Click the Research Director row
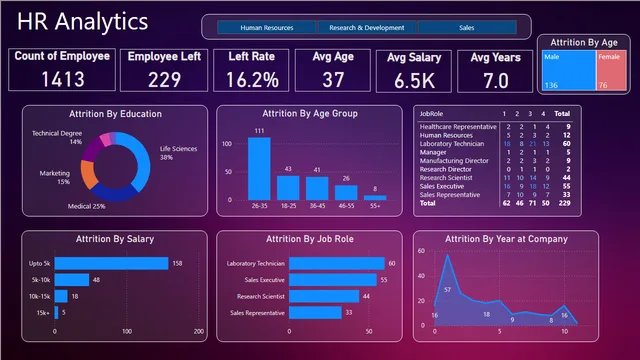 495,169
